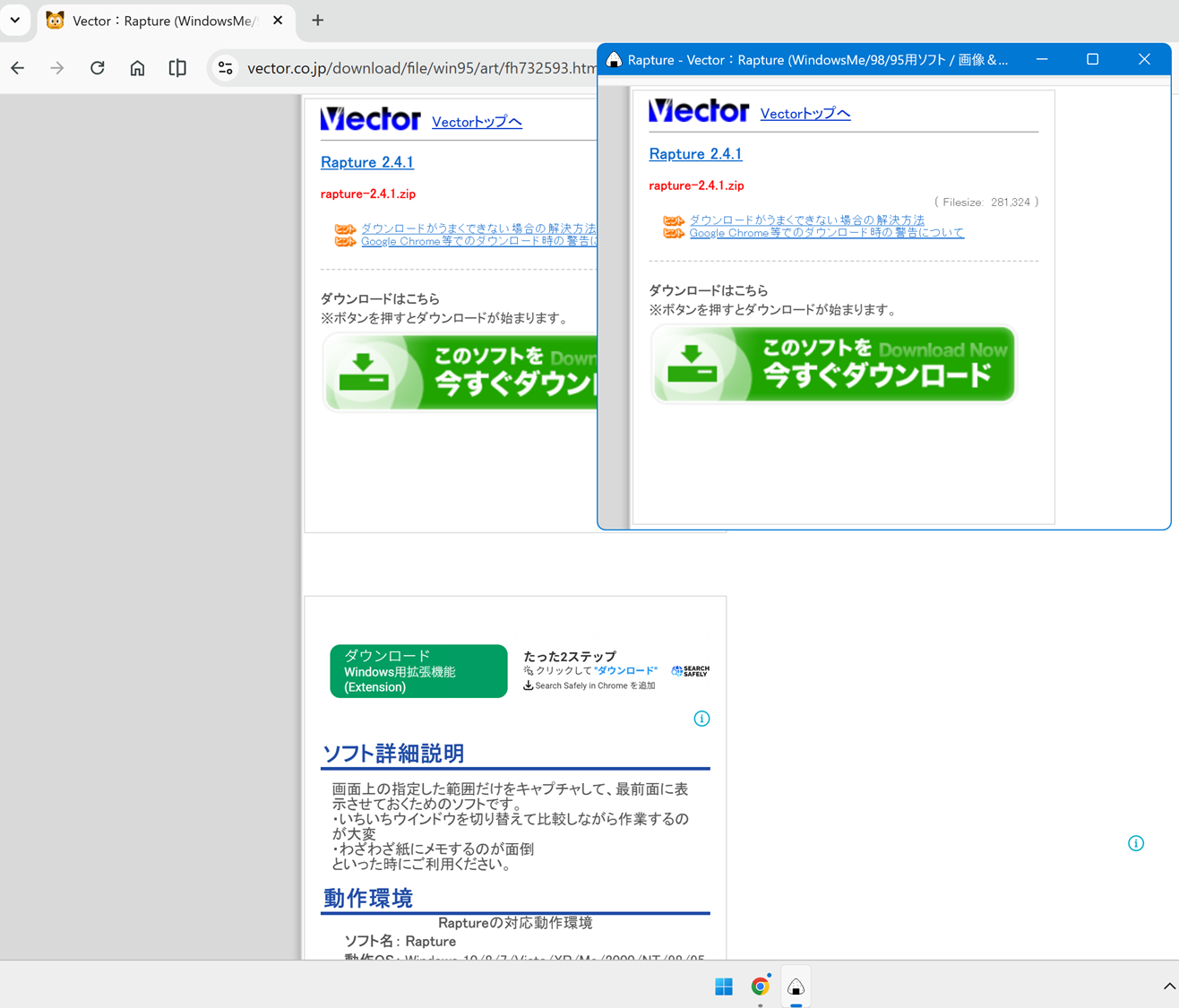The image size is (1179, 1008).
Task: Expand the Chrome tab search dropdown
Action: click(x=15, y=21)
